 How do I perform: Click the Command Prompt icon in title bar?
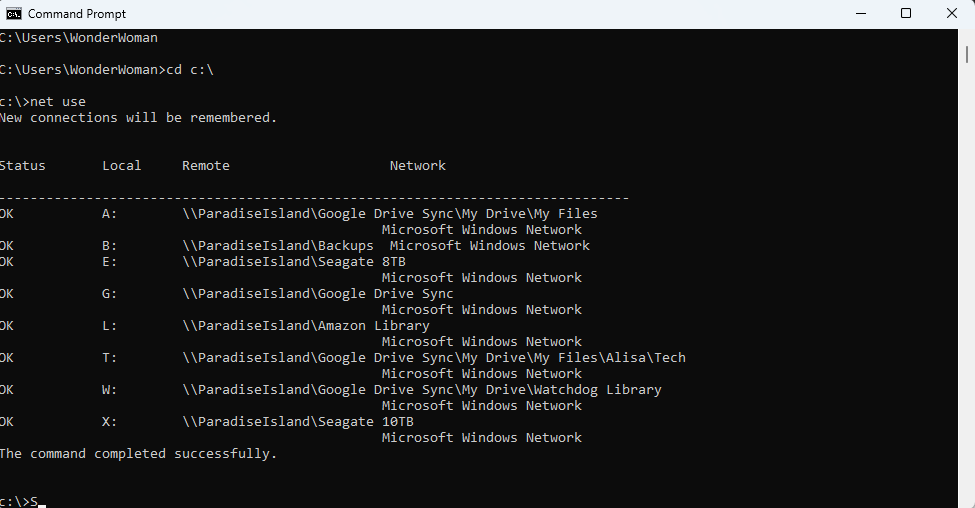(14, 14)
